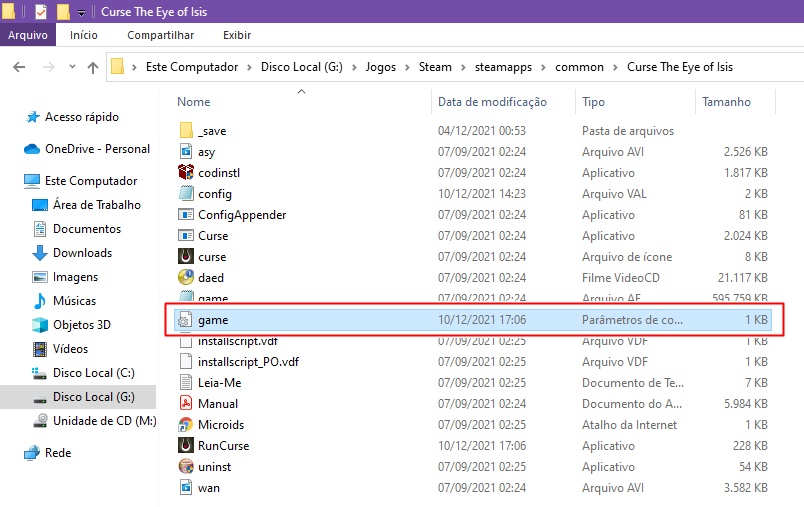The height and width of the screenshot is (507, 804).
Task: Open Objetos 3D in the sidebar
Action: click(82, 325)
